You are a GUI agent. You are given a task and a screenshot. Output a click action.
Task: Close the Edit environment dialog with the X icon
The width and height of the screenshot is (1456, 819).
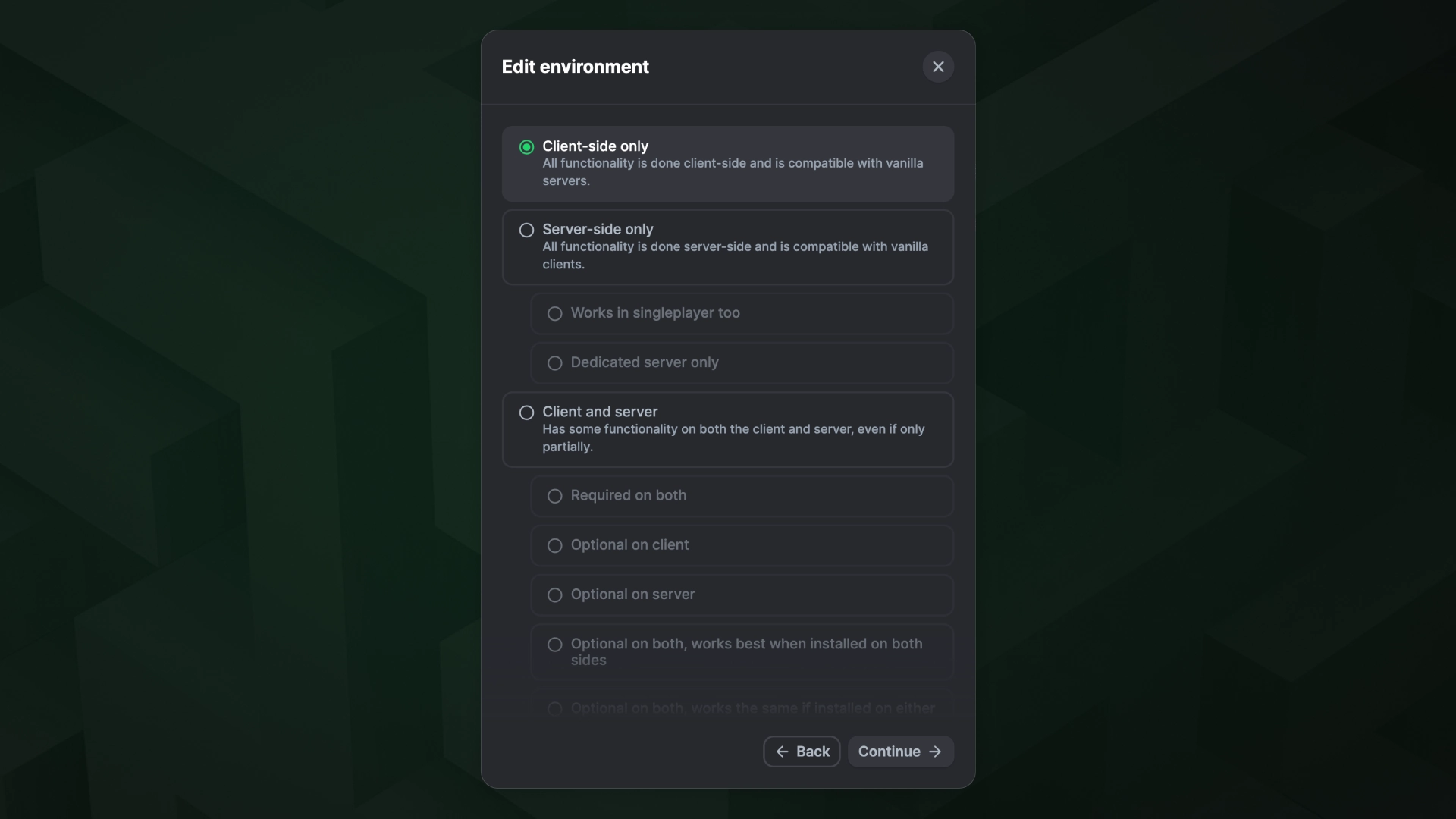tap(938, 66)
